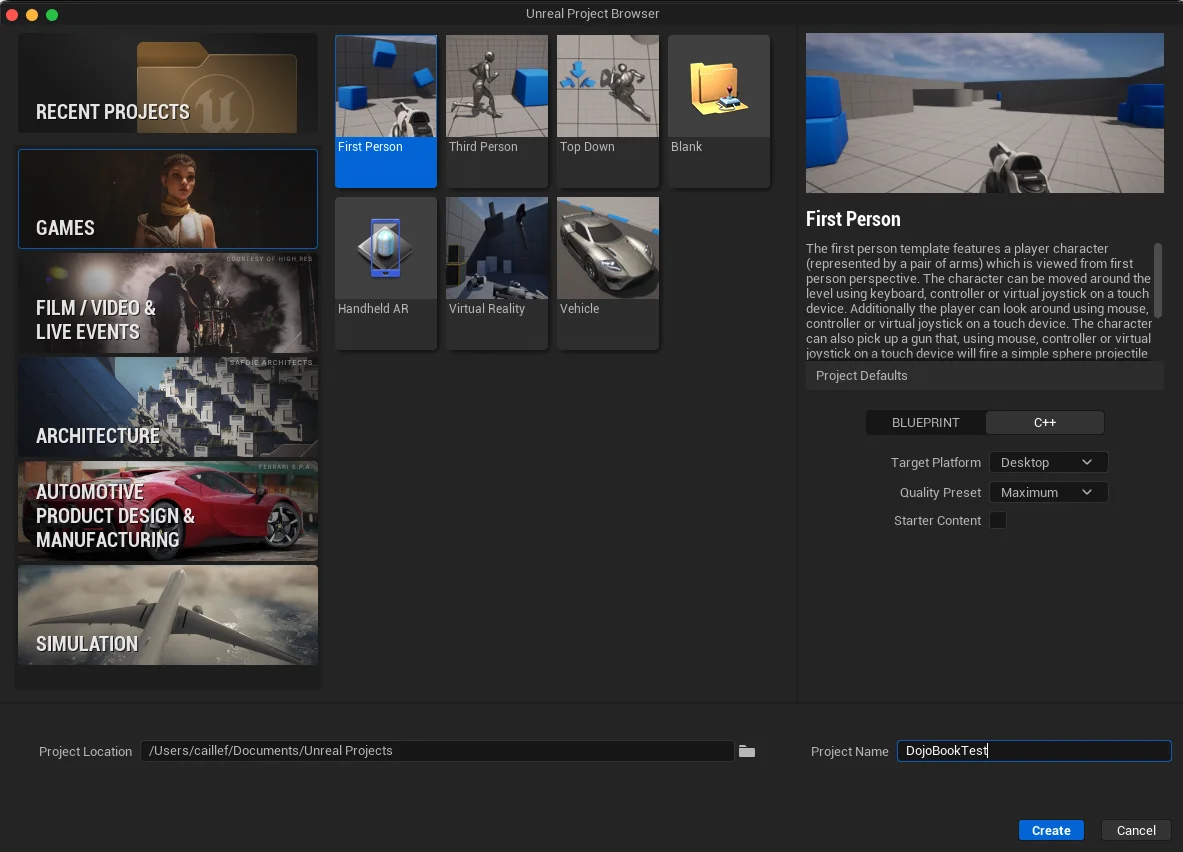Click the Create button
1183x852 pixels.
coord(1051,830)
